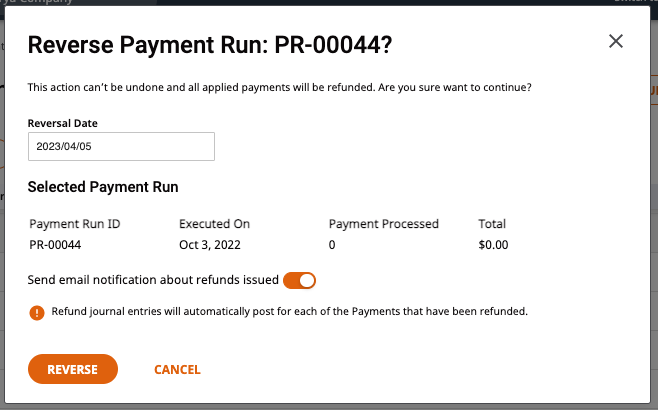
Task: Click the Refund journal entries notice text
Action: click(x=290, y=311)
